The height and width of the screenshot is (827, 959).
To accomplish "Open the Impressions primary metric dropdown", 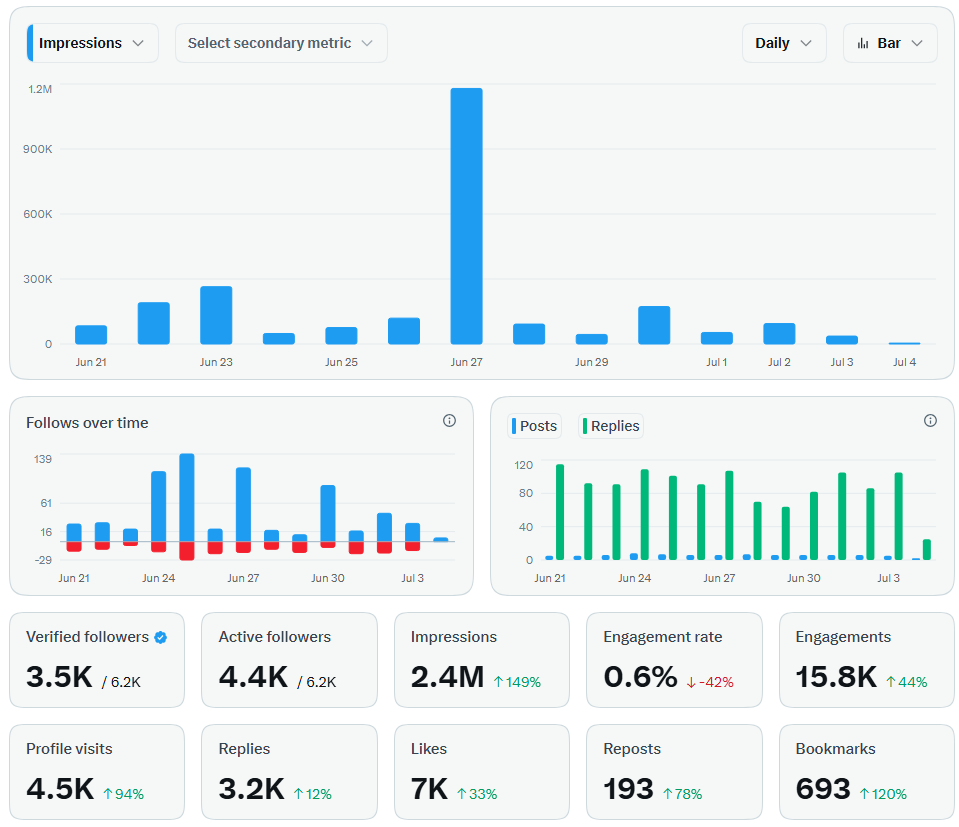I will click(x=92, y=43).
